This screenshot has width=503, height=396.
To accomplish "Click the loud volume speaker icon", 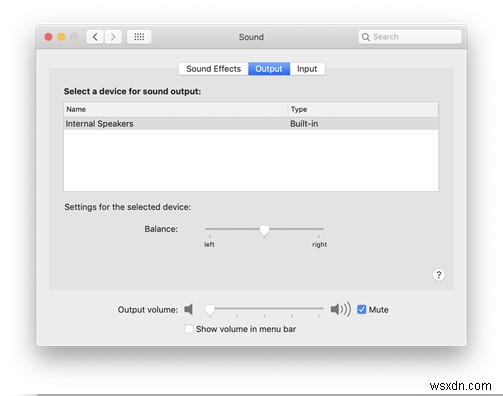I will [x=340, y=309].
